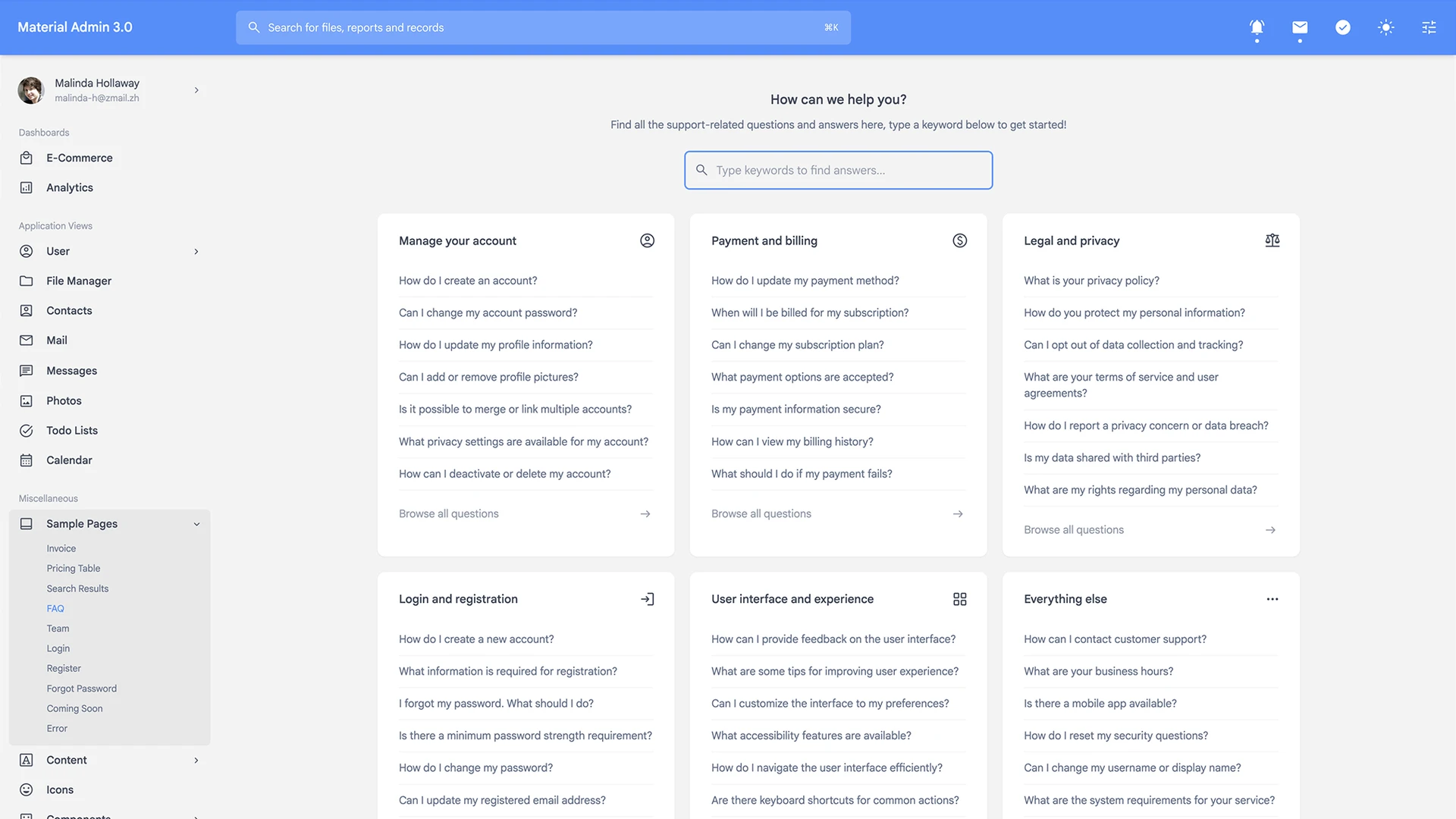Expand the Malinda Hollaway profile chevron
This screenshot has height=819, width=1456.
(196, 90)
